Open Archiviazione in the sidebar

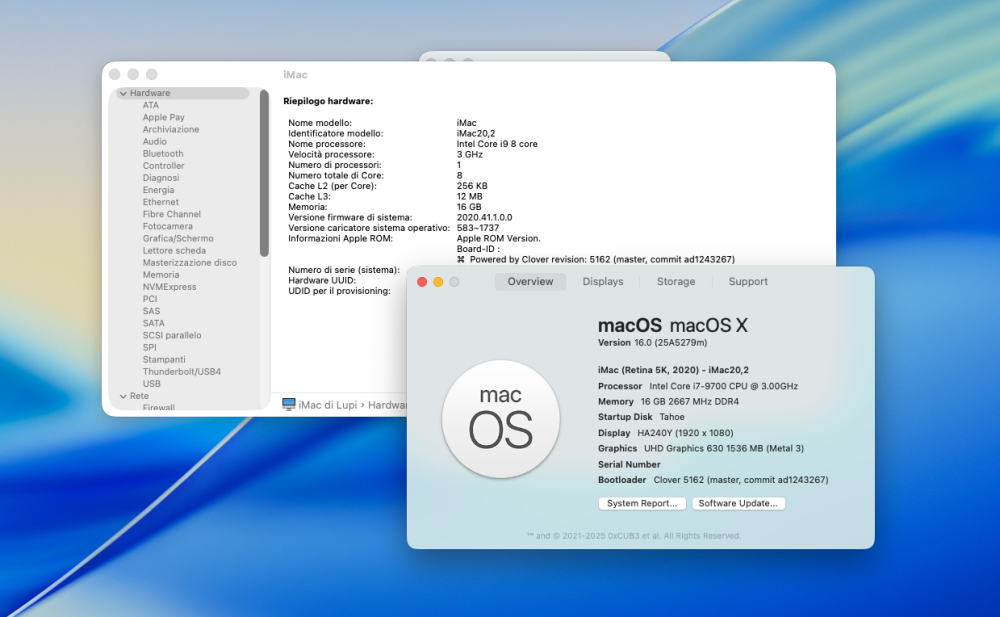click(171, 130)
